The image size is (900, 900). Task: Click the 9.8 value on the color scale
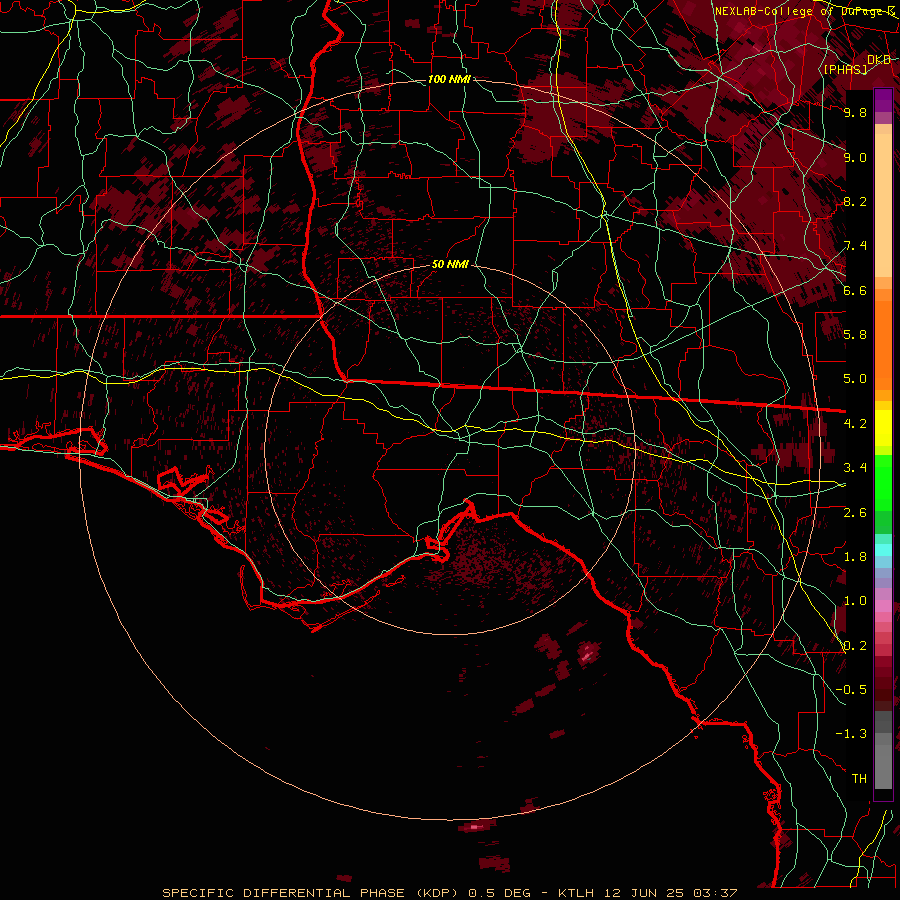pos(855,112)
